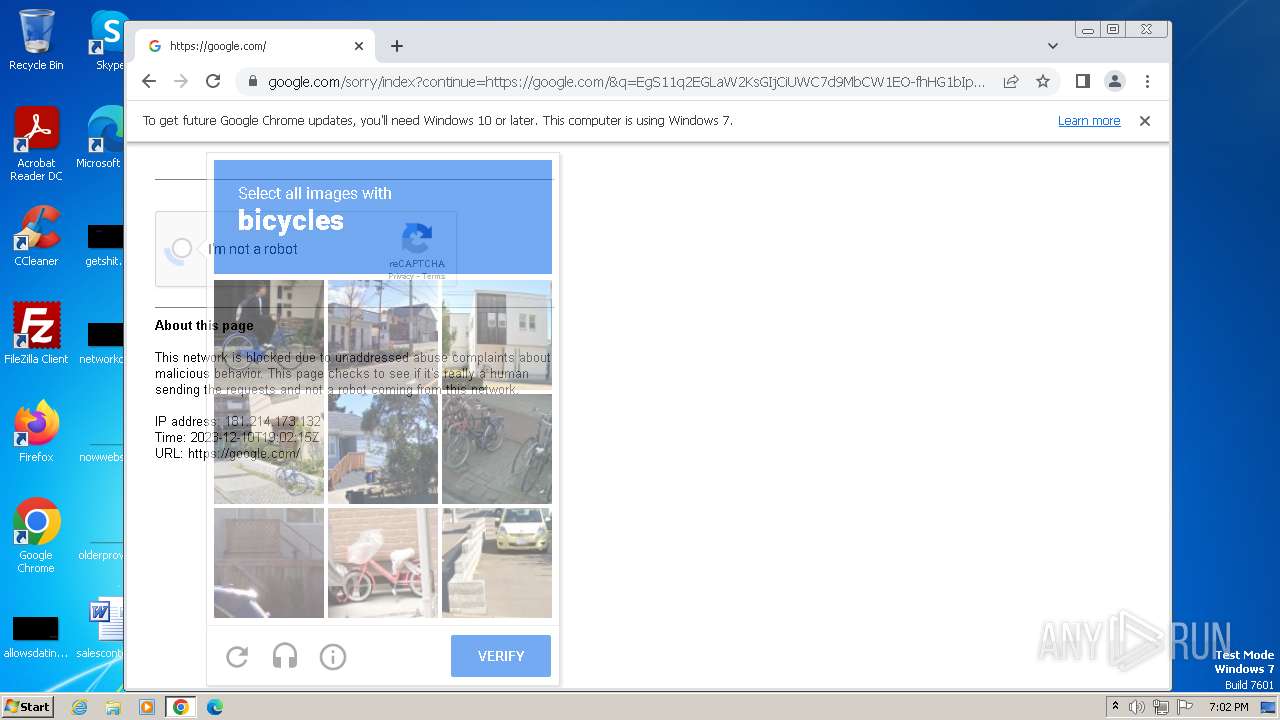
Task: Click the VERIFY button
Action: (x=501, y=656)
